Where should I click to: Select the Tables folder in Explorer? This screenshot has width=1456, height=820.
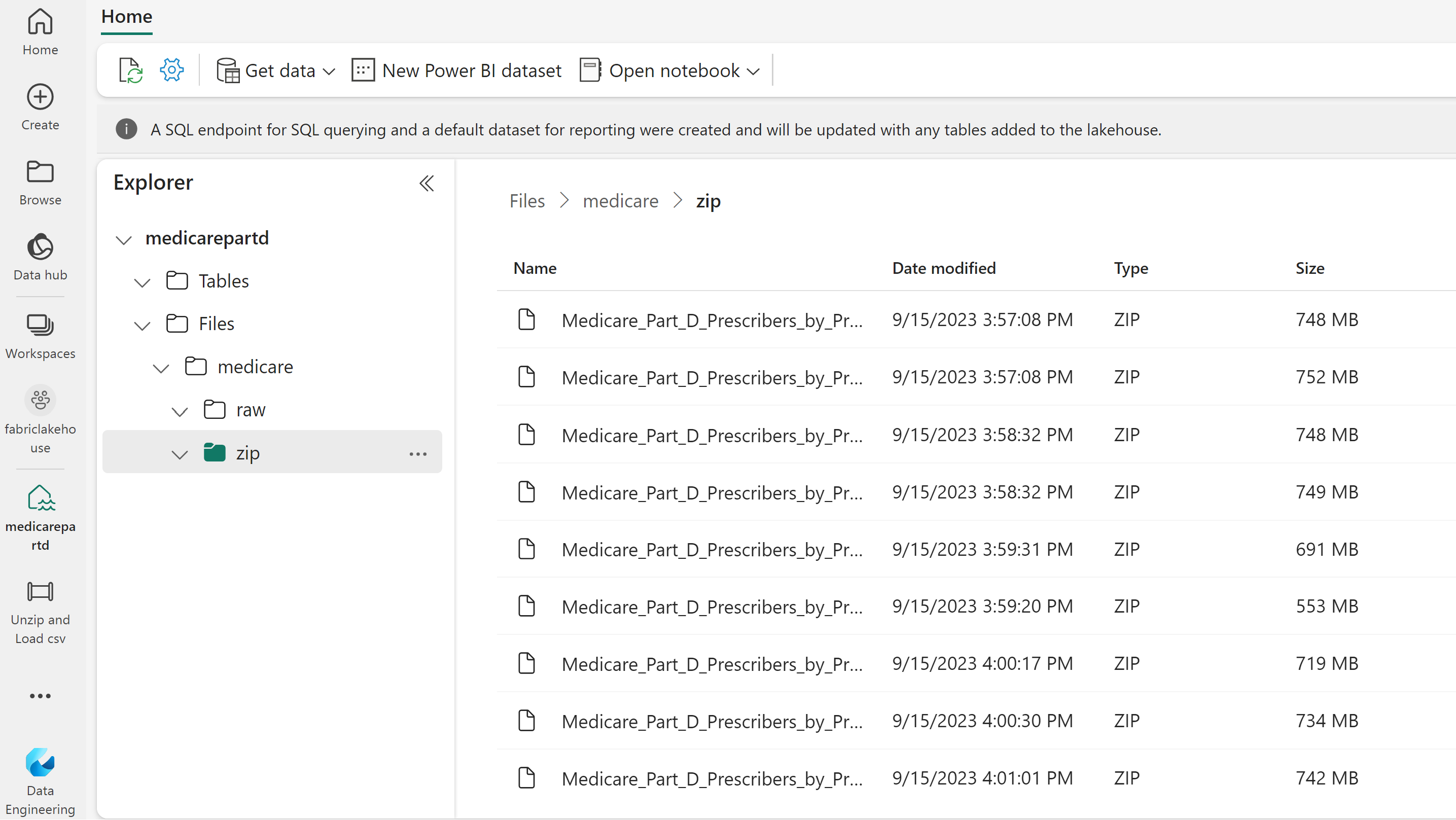point(223,281)
